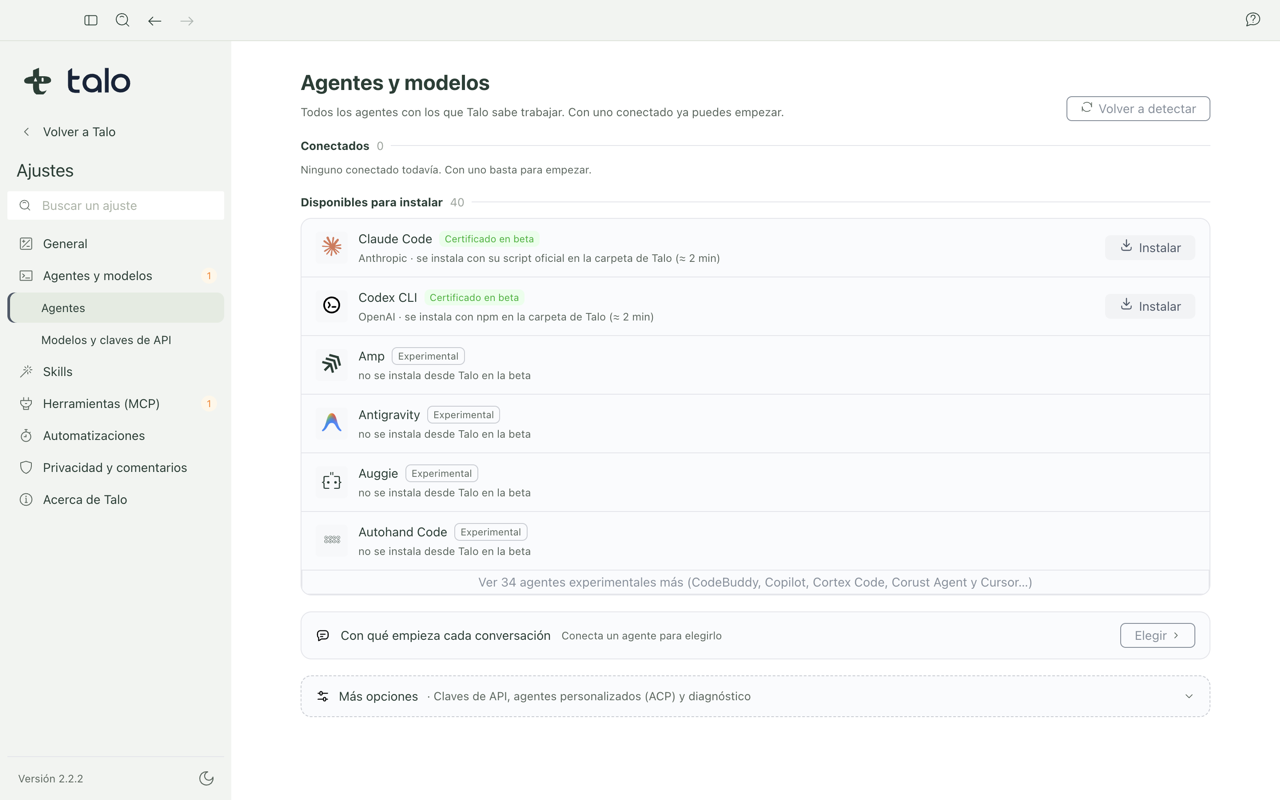Click the Skills sparkle icon in sidebar
This screenshot has width=1280, height=800.
[26, 371]
